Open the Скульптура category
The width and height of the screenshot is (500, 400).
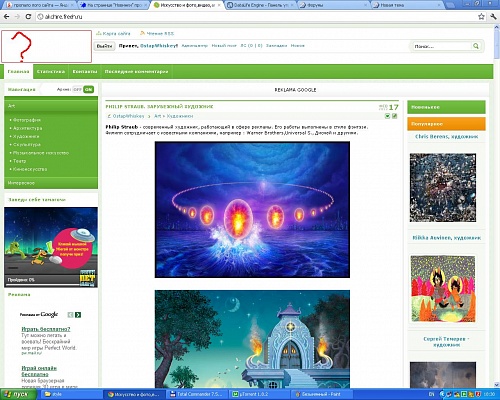[27, 145]
